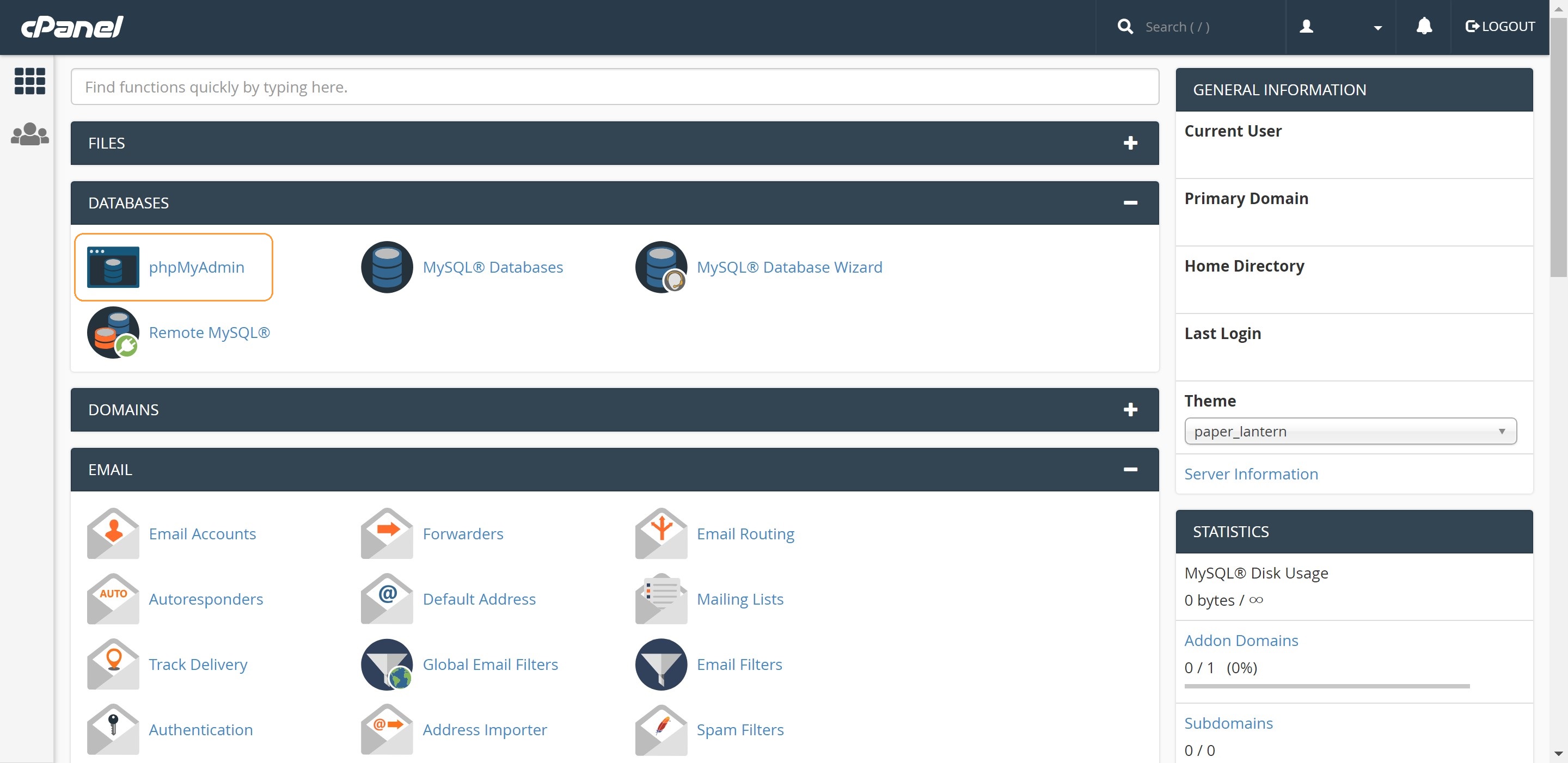Open the MySQL® Database Wizard link text
Image resolution: width=1568 pixels, height=763 pixels.
(789, 267)
